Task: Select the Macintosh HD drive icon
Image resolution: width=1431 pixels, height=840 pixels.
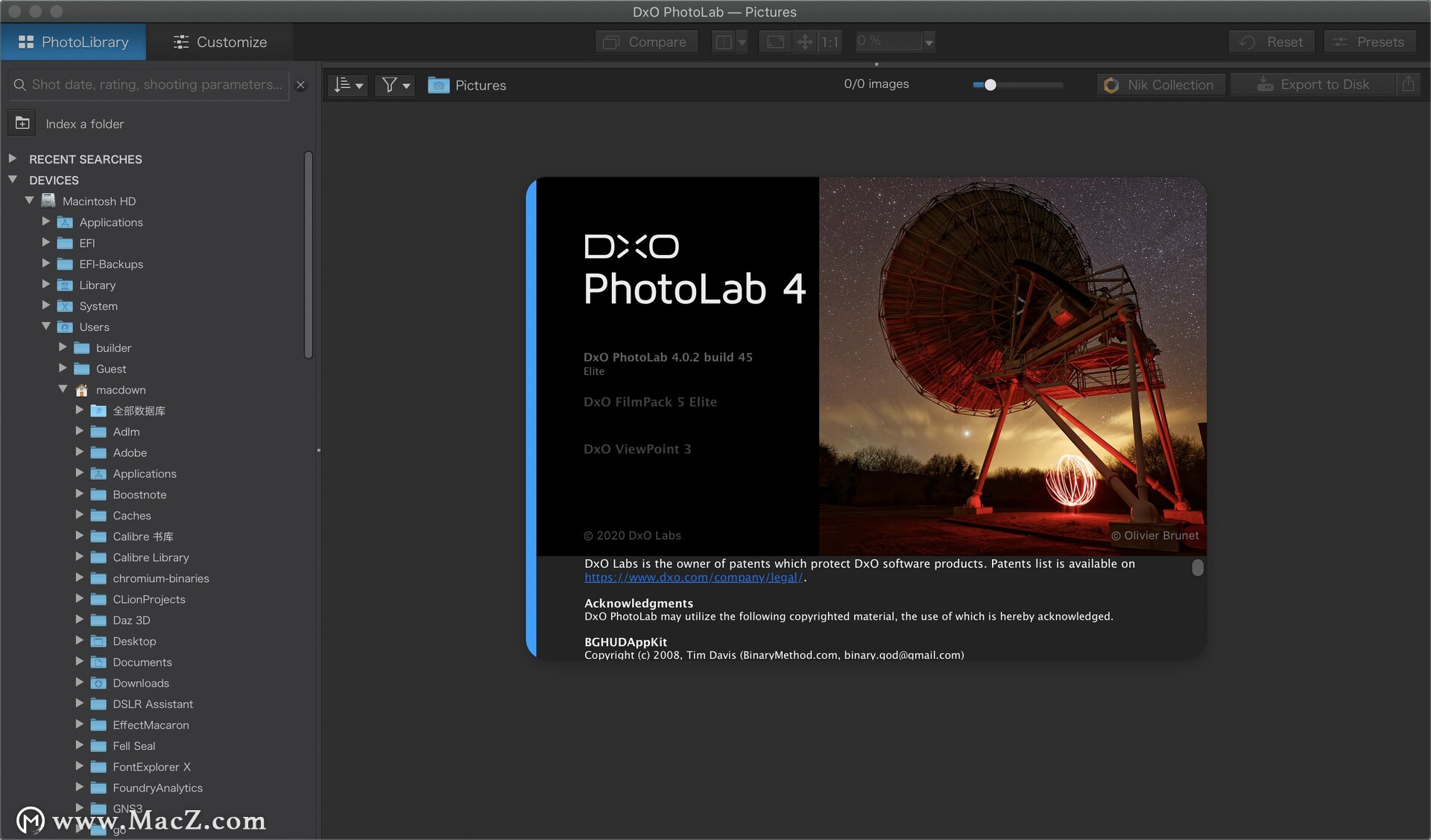Action: pyautogui.click(x=48, y=200)
